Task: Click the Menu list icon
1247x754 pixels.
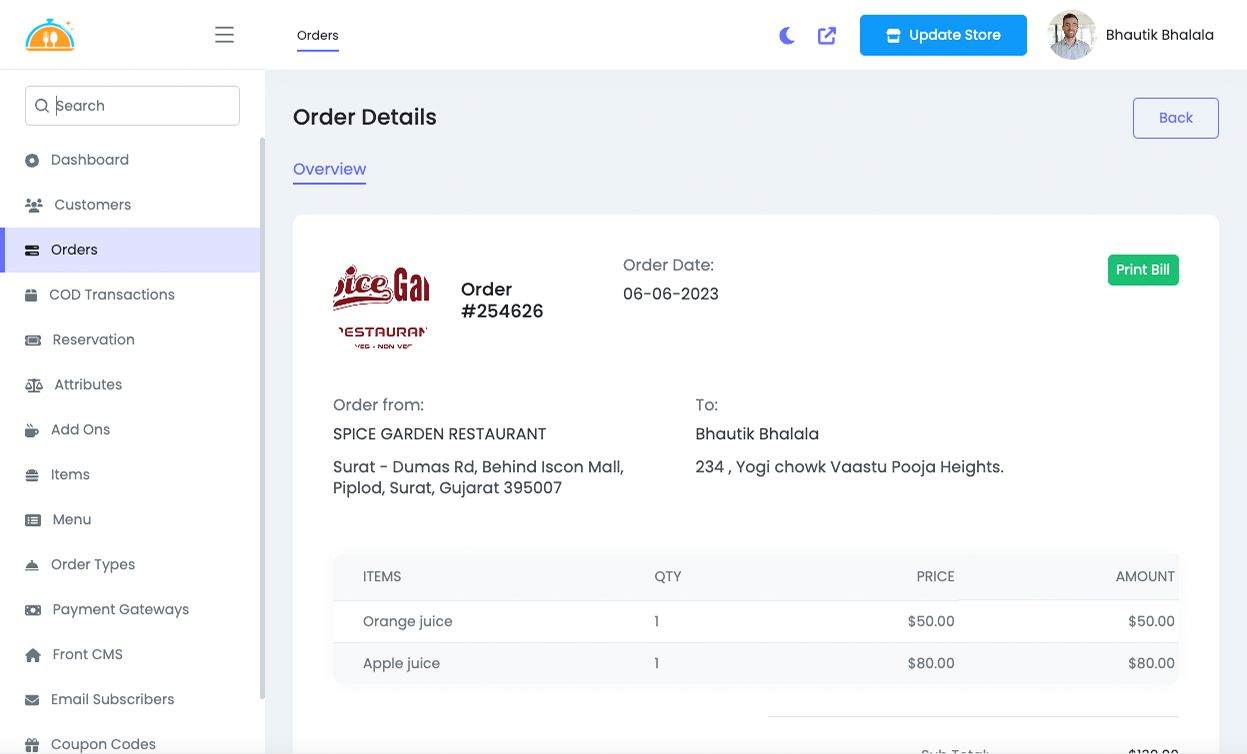Action: click(32, 520)
